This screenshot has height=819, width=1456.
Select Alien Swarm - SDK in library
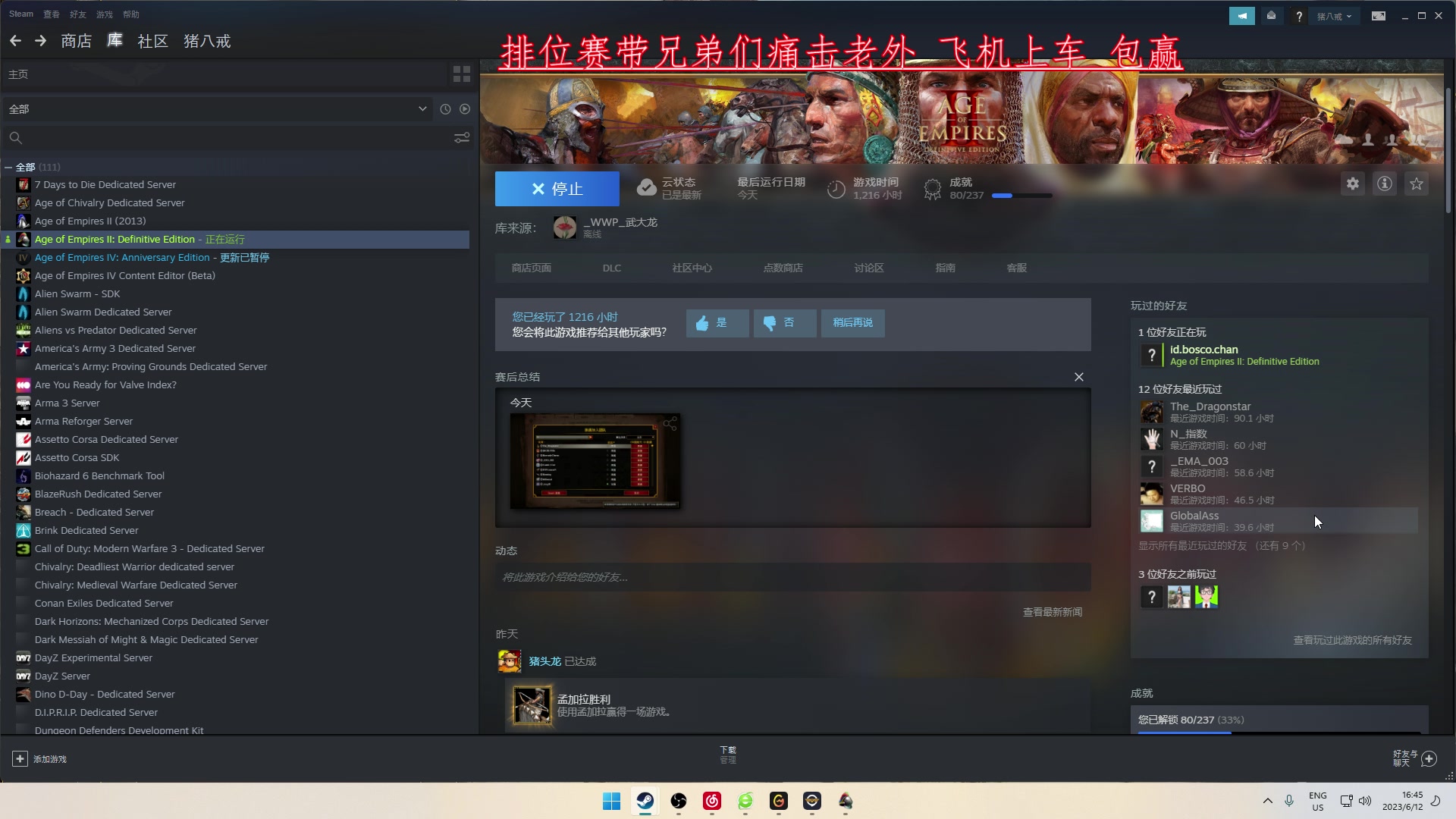coord(77,293)
